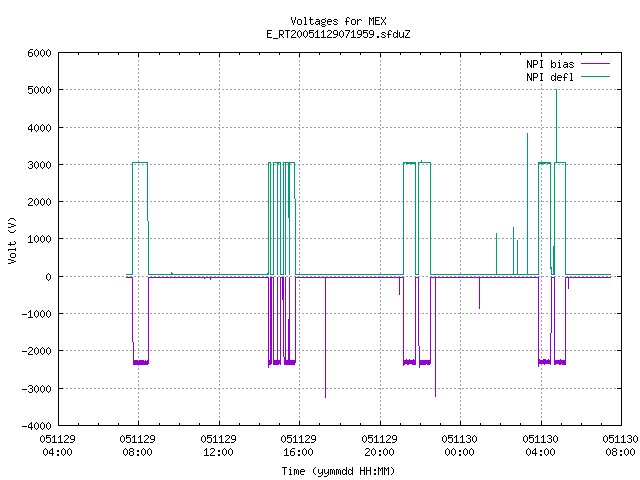Click the 5000 y-axis tick label
Screen dimensions: 640x480
tap(40, 90)
